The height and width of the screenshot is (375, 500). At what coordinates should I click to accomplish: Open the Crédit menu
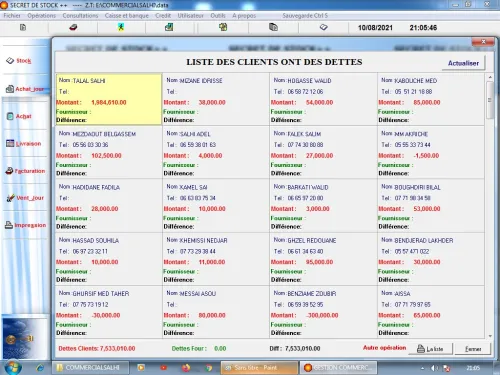[163, 16]
